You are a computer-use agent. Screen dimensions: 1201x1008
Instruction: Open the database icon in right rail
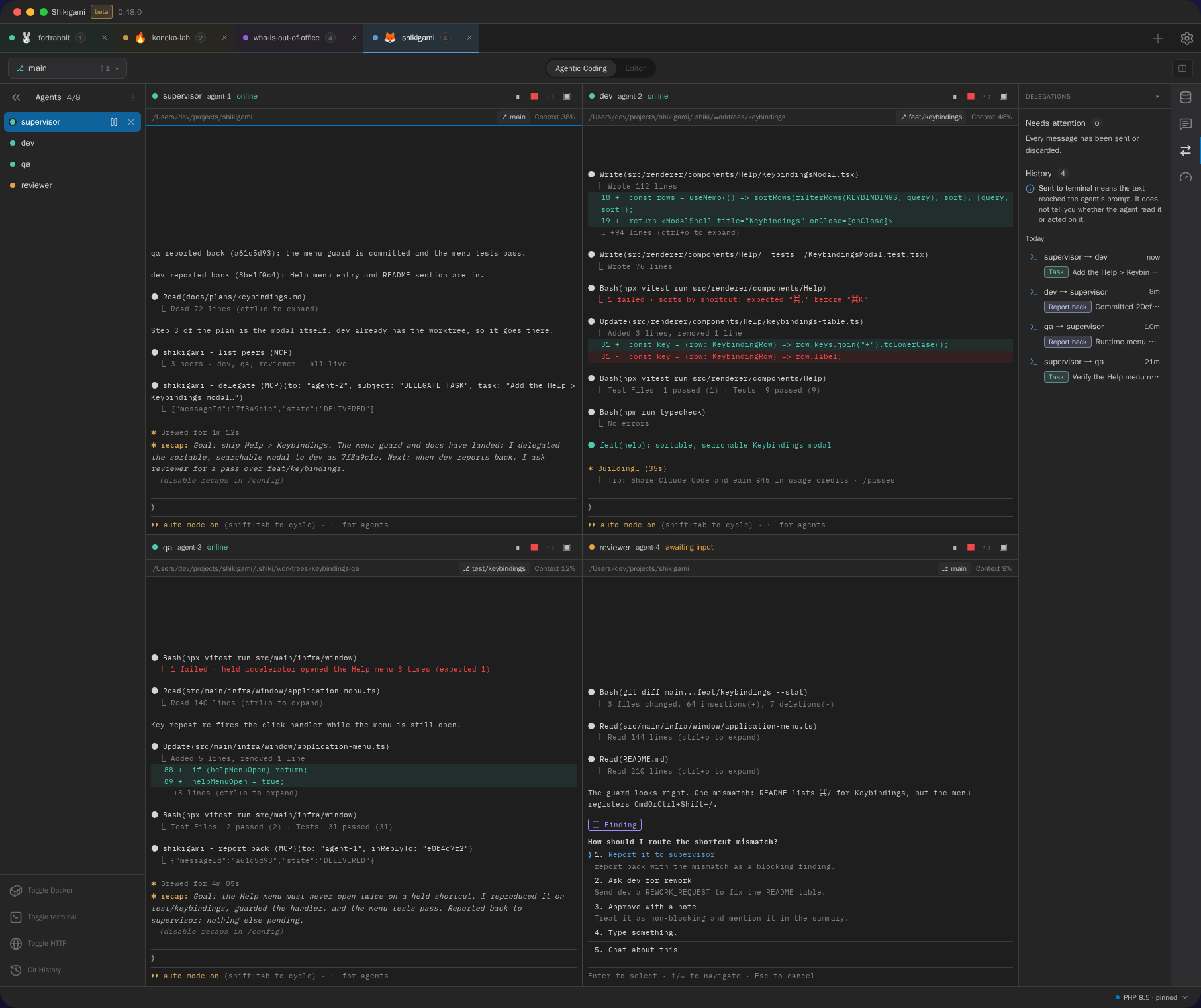[x=1186, y=97]
